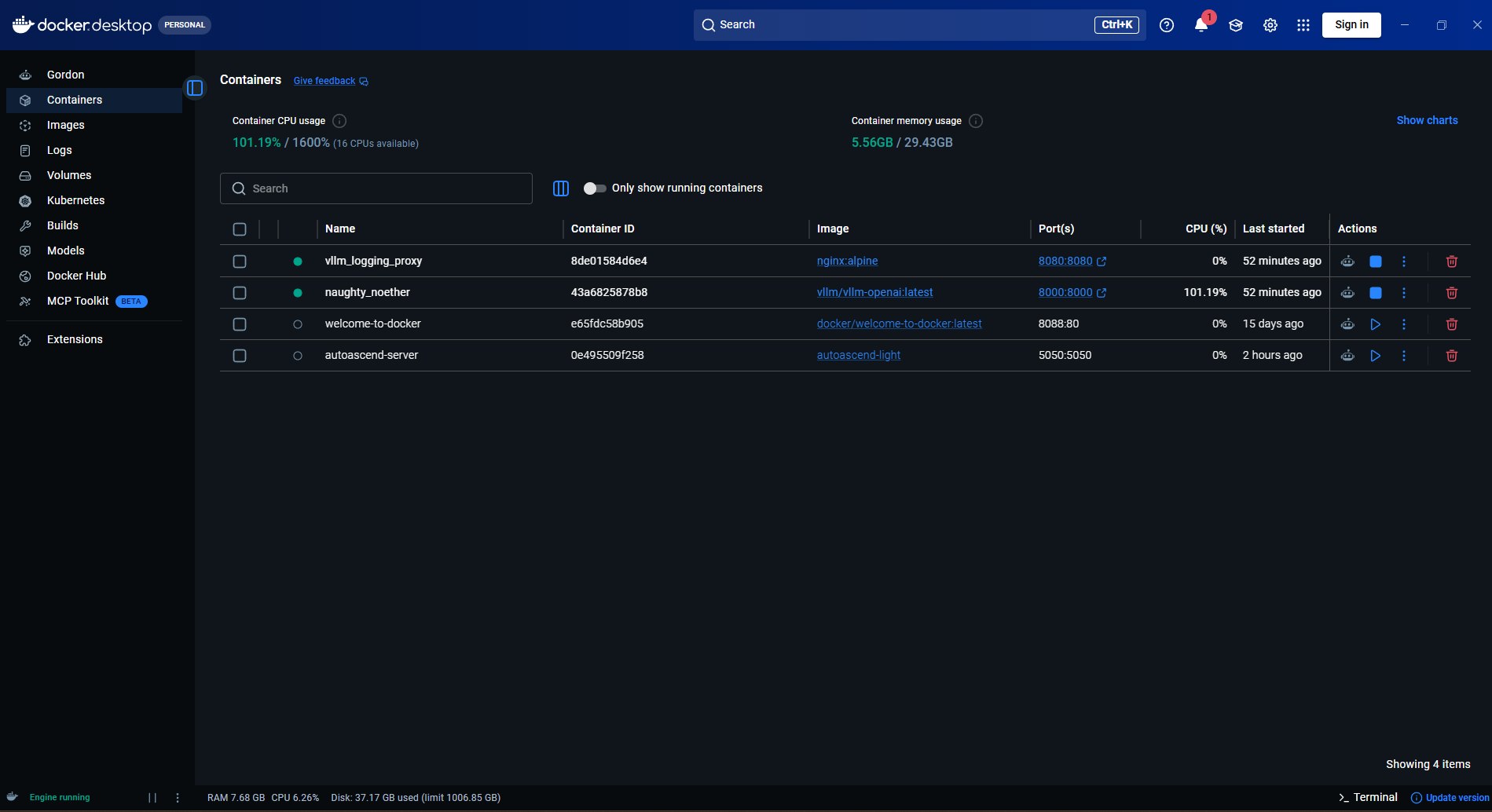1492x812 pixels.
Task: Ask Gordon about vllm_logging_proxy container
Action: click(1347, 262)
